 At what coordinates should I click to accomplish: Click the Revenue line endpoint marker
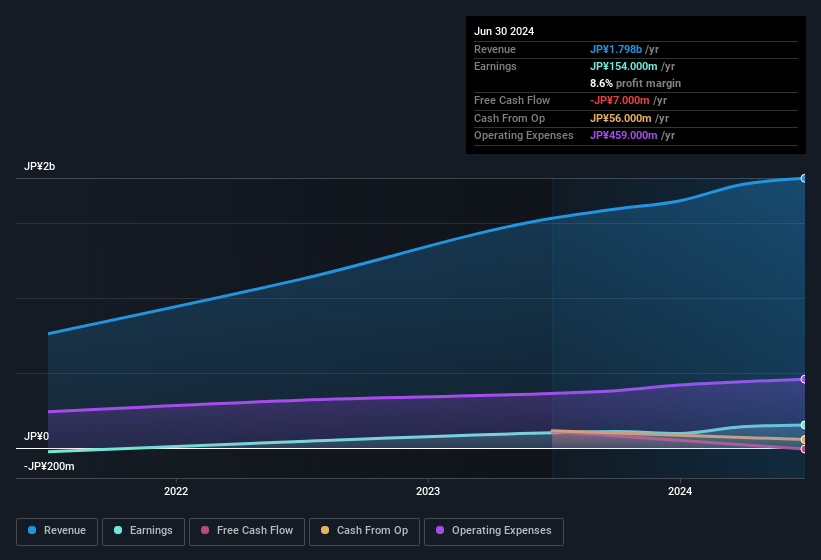pos(803,178)
